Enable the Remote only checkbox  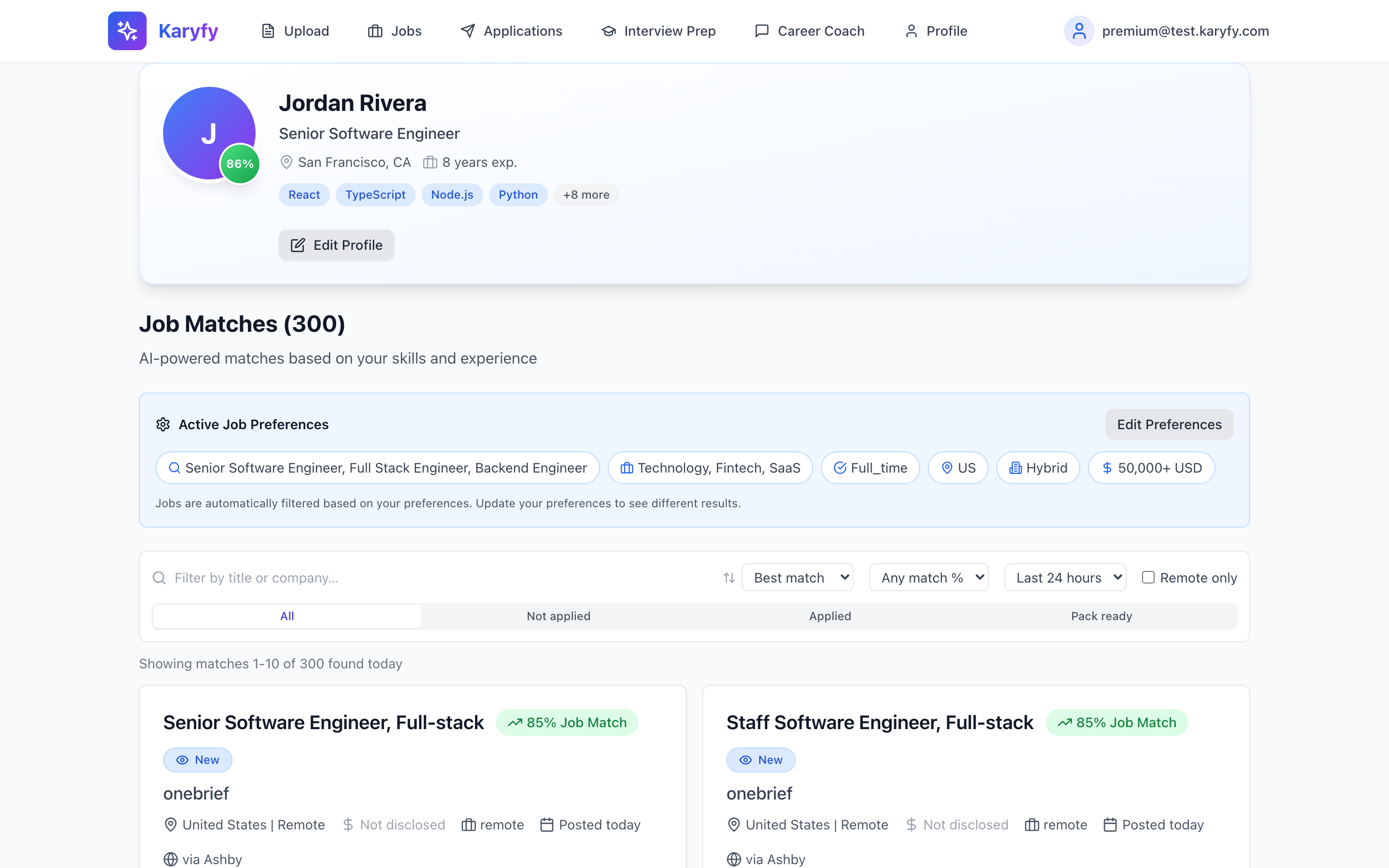tap(1148, 578)
